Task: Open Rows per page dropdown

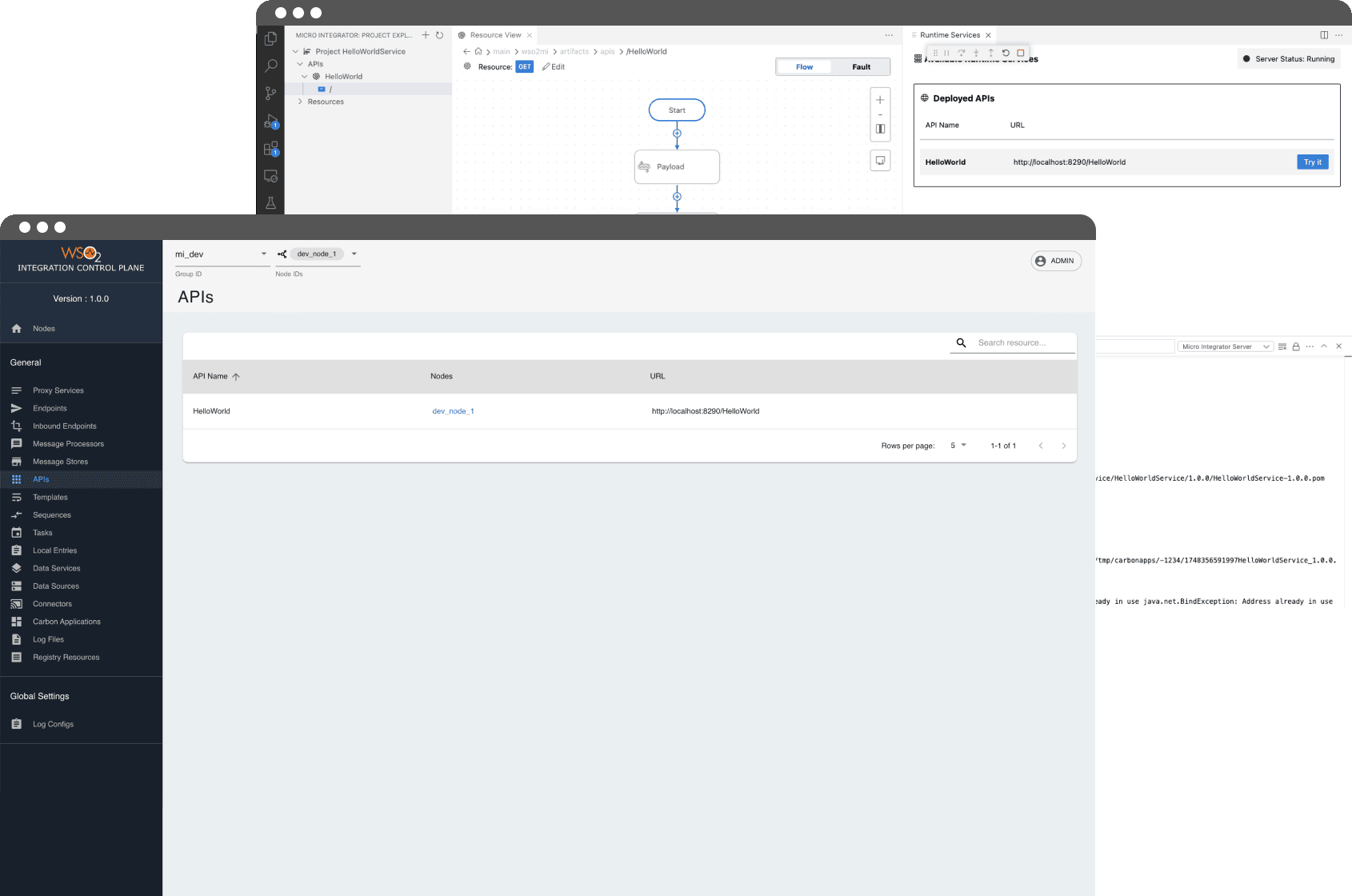Action: coord(958,446)
